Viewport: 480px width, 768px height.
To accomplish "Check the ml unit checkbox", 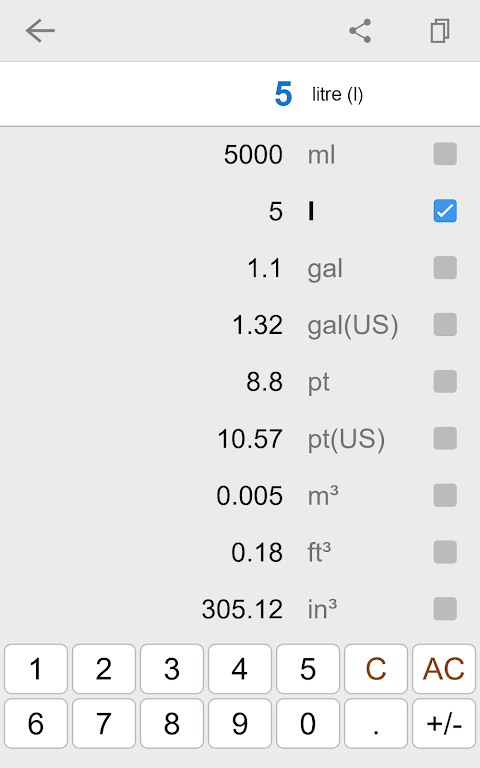I will tap(445, 154).
